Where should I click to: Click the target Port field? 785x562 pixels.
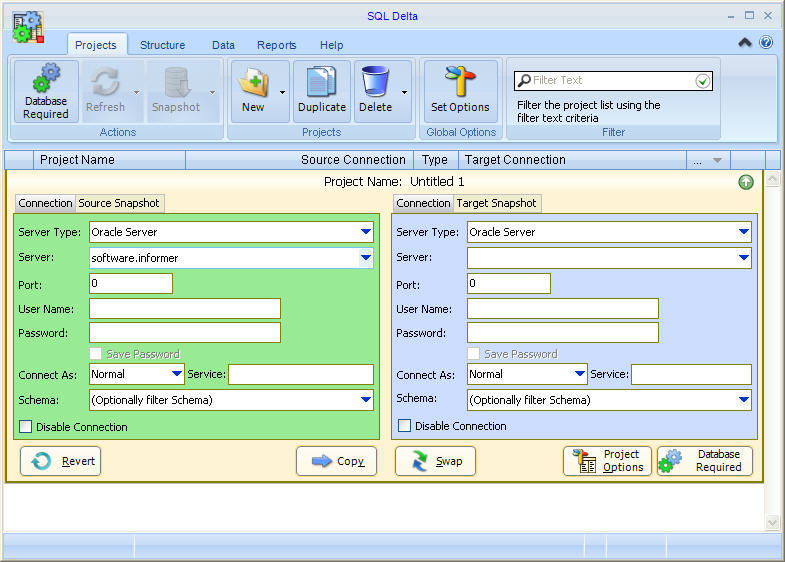[509, 283]
